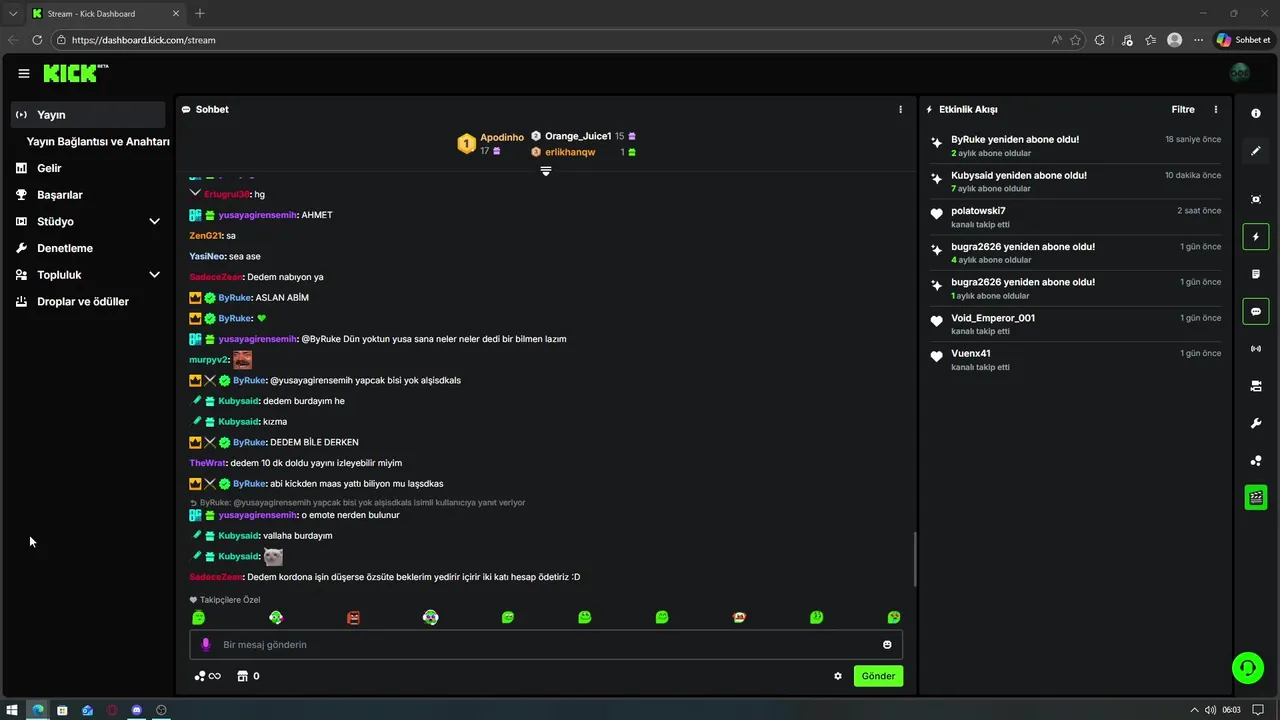This screenshot has width=1280, height=720.
Task: Select Void_Emperor_001 follow activity entry
Action: click(x=1076, y=324)
